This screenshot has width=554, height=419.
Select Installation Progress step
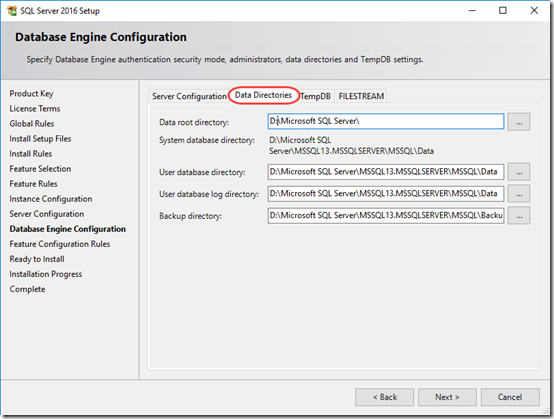click(46, 274)
